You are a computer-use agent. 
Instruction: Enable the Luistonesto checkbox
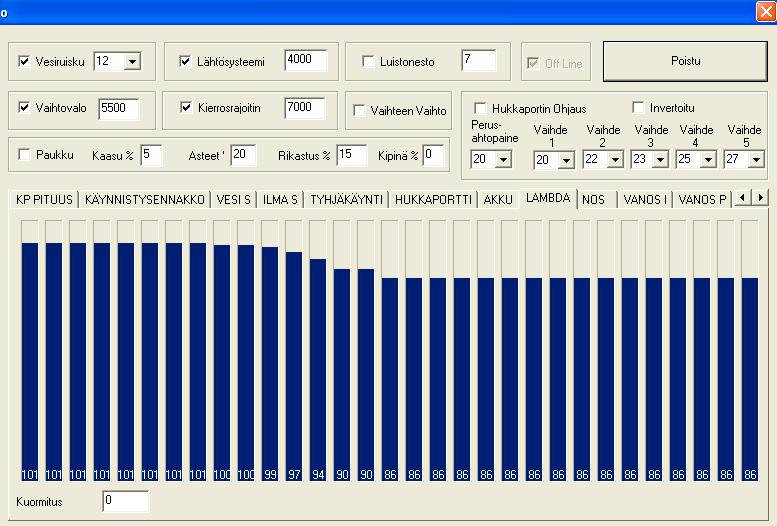click(368, 61)
